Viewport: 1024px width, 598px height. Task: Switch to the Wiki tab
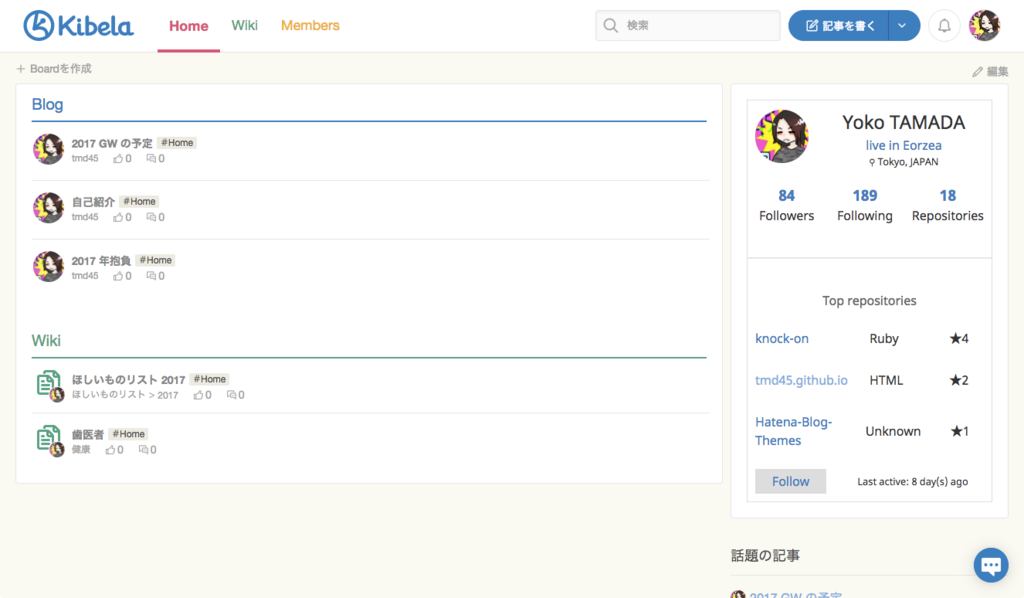tap(244, 25)
